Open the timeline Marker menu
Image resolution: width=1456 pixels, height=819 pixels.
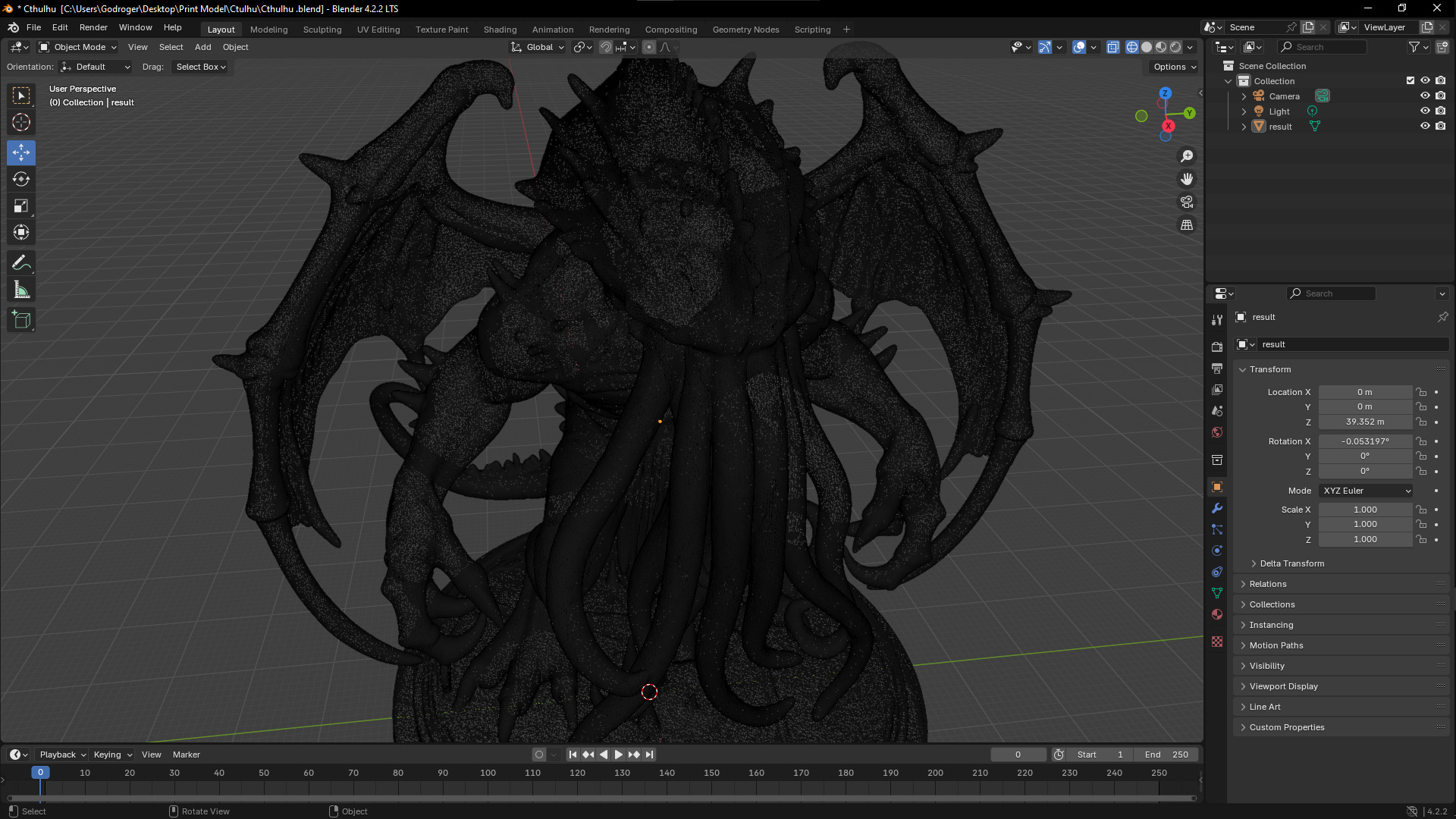click(x=186, y=755)
